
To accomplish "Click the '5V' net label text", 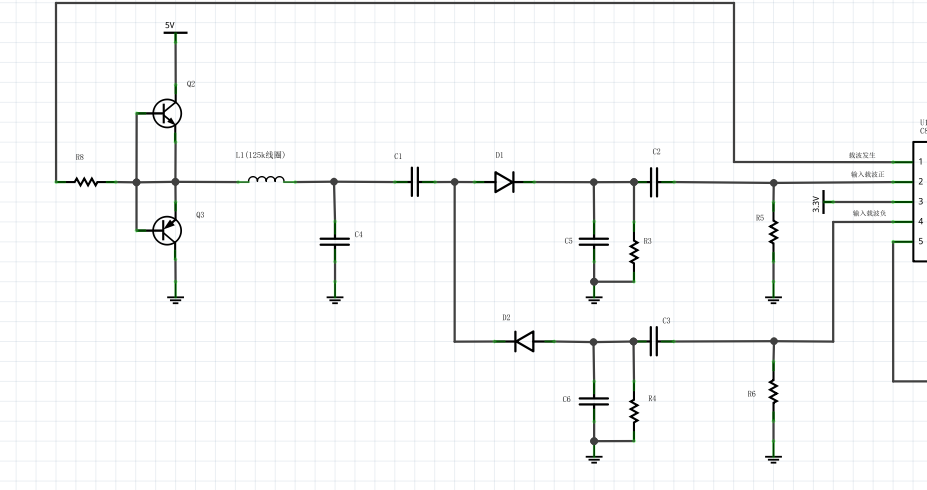I will pos(170,25).
